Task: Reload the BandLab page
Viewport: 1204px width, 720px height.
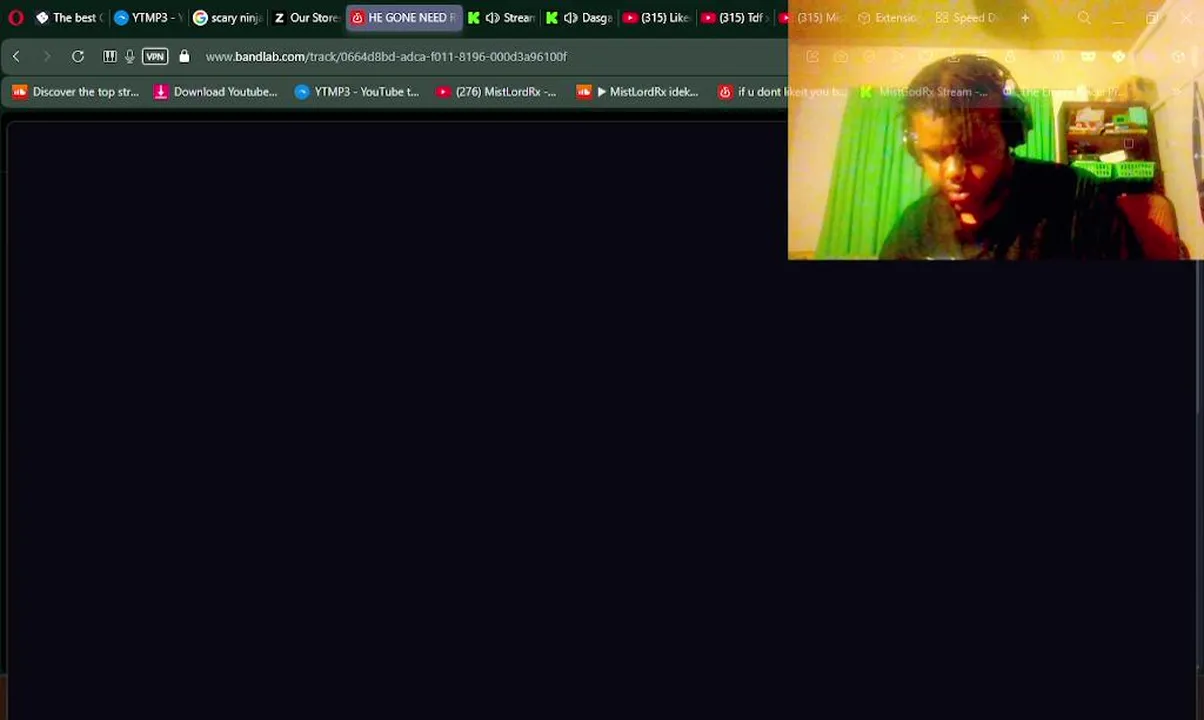Action: (77, 57)
